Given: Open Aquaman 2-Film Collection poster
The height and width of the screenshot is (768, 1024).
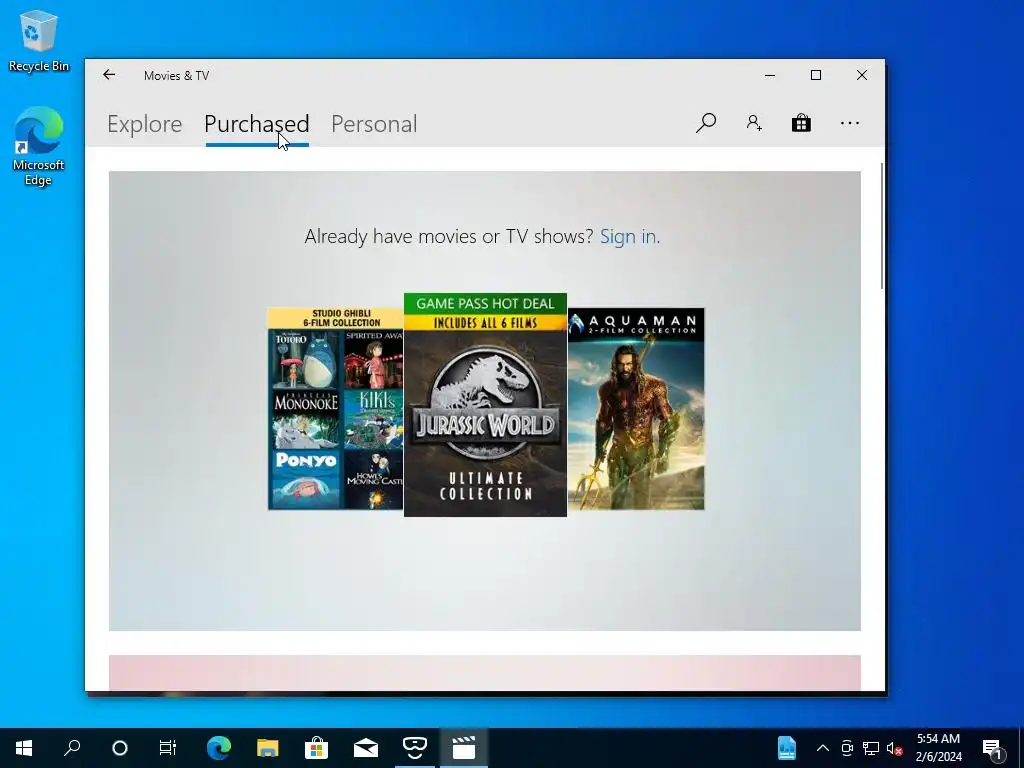Looking at the screenshot, I should tap(636, 409).
